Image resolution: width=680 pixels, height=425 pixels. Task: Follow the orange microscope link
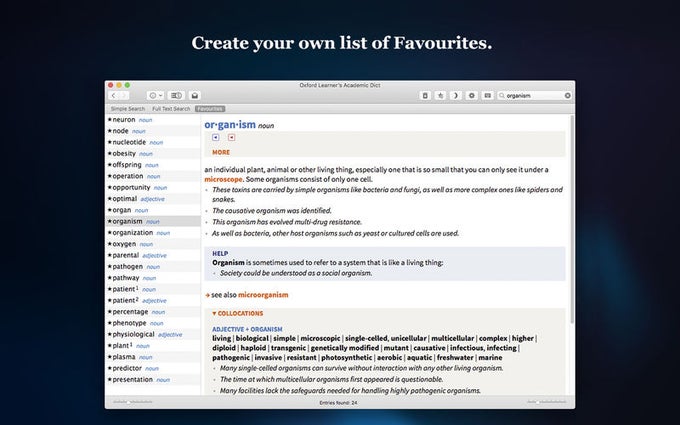pyautogui.click(x=223, y=179)
